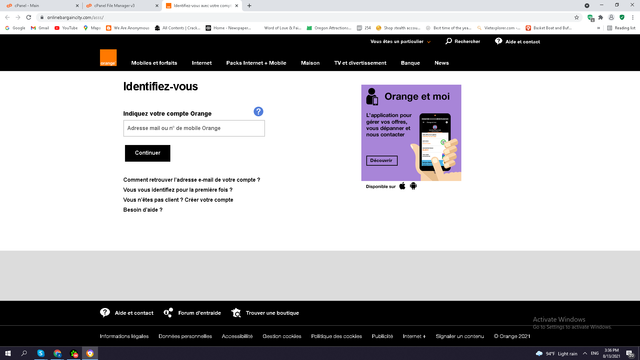The image size is (640, 360).
Task: Open Windows notification center icon
Action: [630, 353]
